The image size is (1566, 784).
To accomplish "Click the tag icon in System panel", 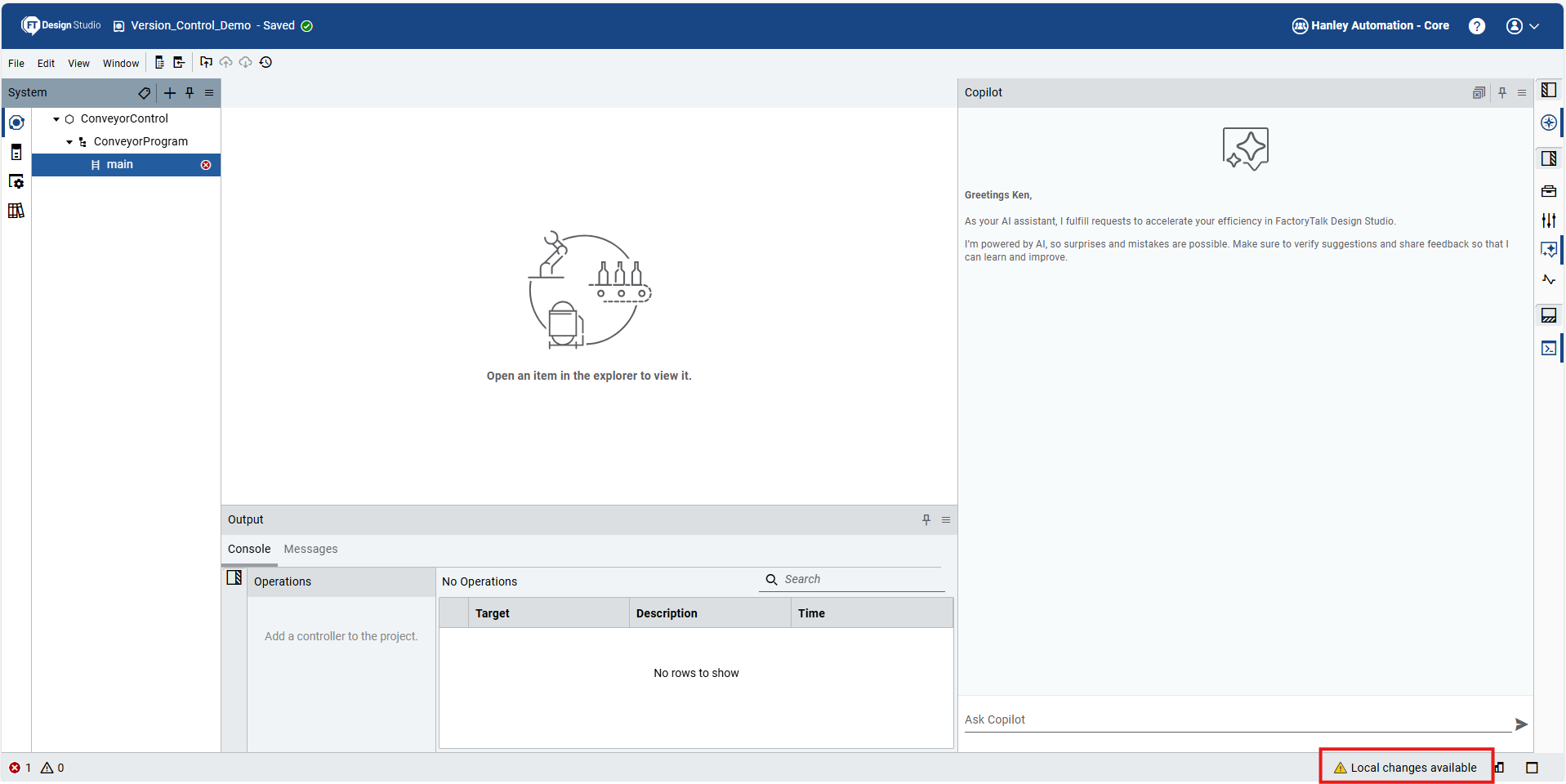I will click(x=145, y=93).
